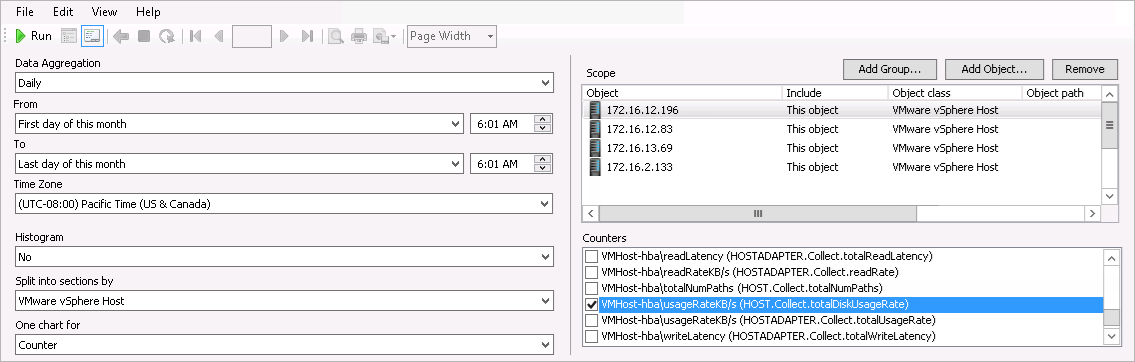Sort by the Object class column header
1135x362 pixels.
pyautogui.click(x=954, y=93)
